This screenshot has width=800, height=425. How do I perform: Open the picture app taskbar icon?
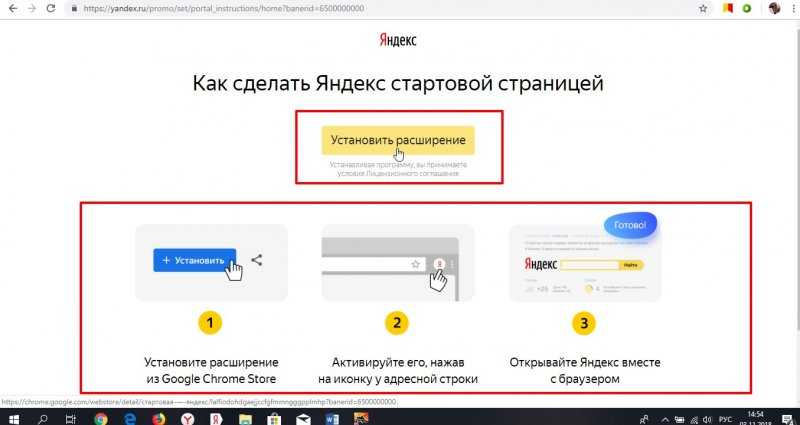[362, 419]
